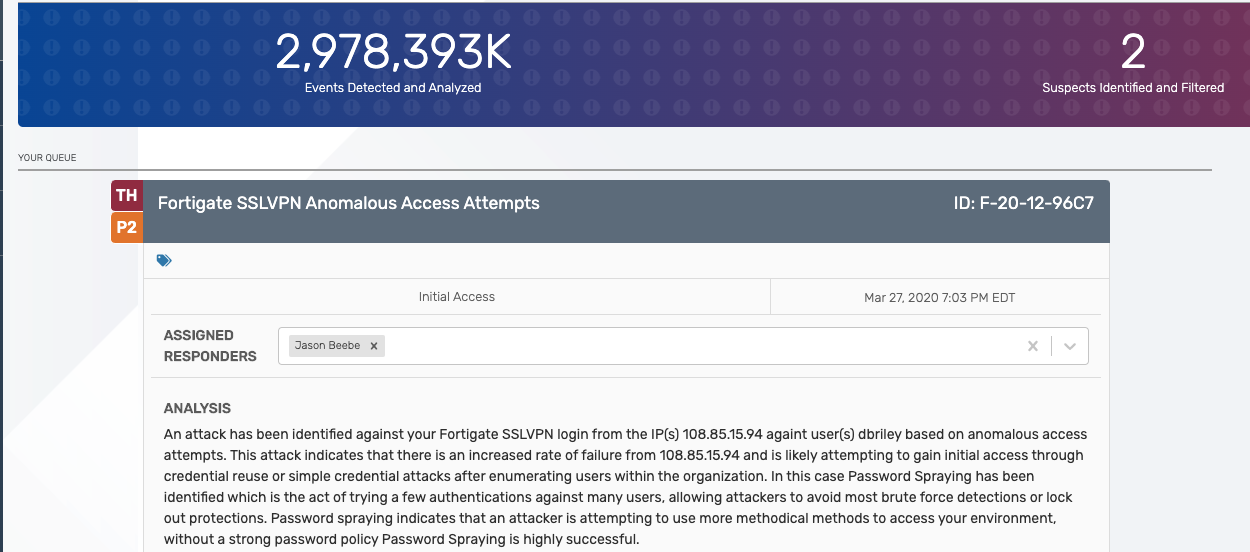Click the orange P2 priority badge
Screen dimensions: 1250x552
[127, 228]
